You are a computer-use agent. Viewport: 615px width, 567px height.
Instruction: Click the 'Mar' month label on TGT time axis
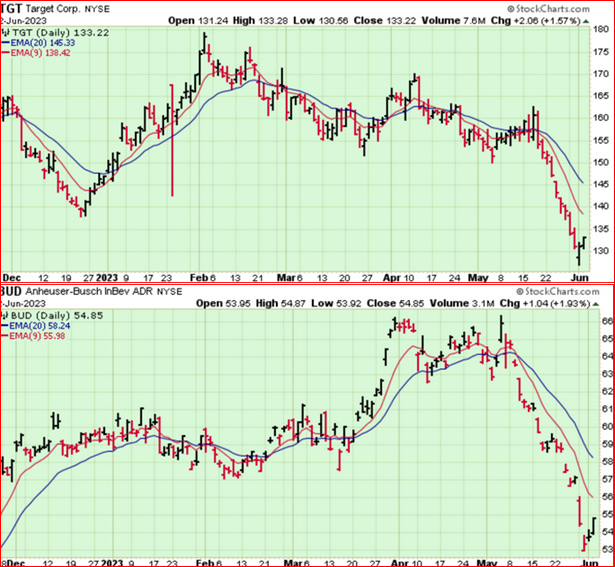286,278
